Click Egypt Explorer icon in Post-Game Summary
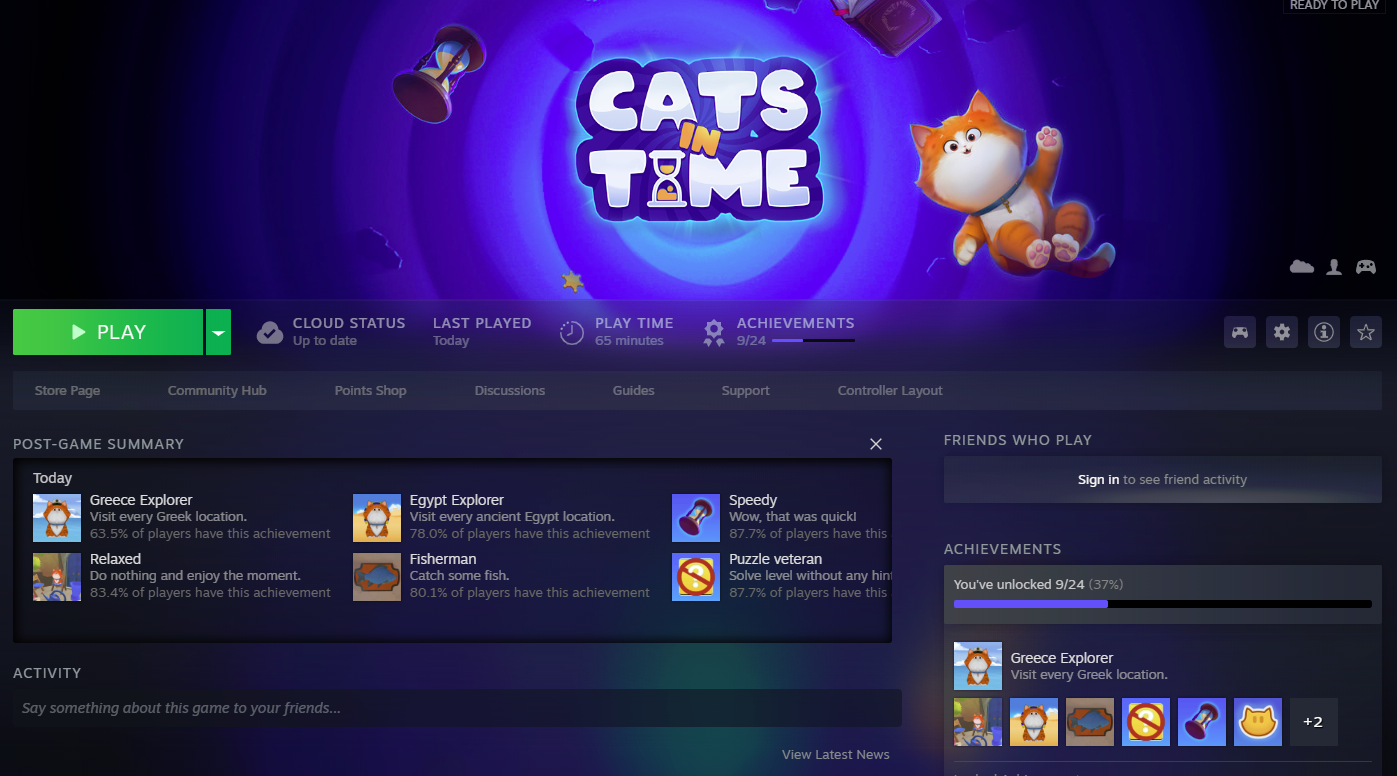The height and width of the screenshot is (776, 1397). pyautogui.click(x=377, y=518)
